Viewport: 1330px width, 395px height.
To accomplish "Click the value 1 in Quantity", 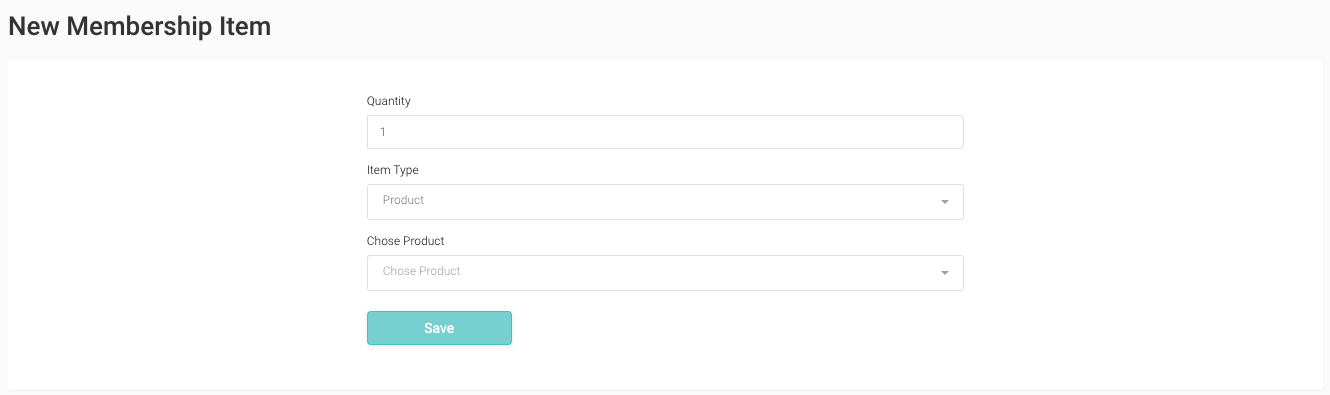I will tap(383, 132).
